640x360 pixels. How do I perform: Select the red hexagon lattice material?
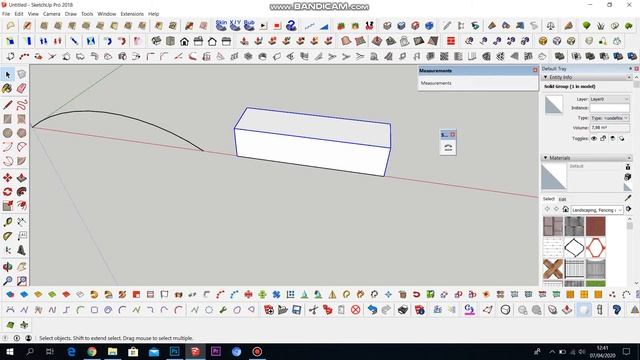point(596,247)
